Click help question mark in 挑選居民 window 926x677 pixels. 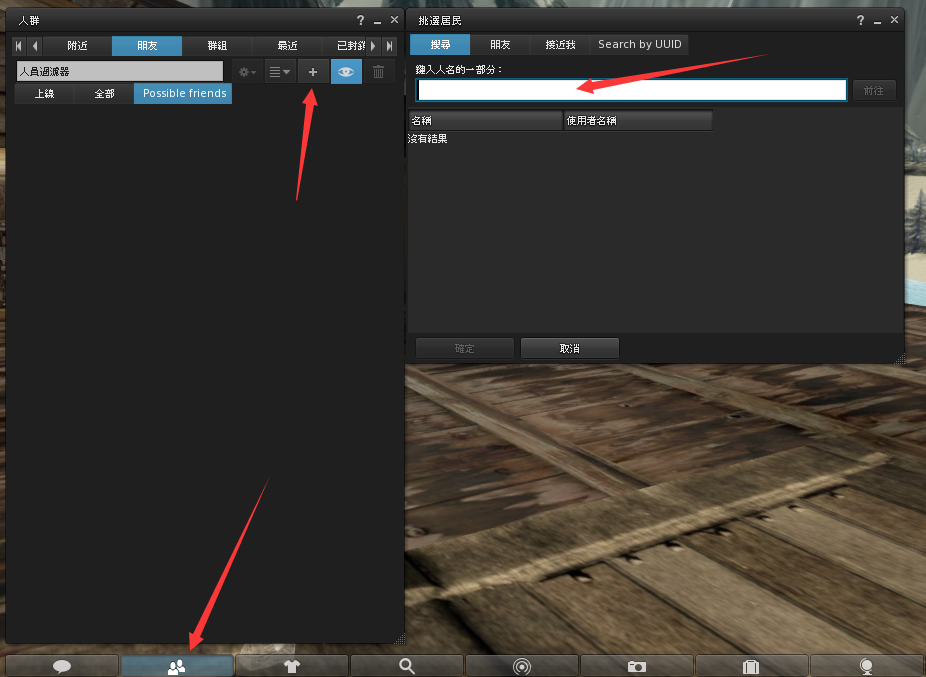click(860, 20)
